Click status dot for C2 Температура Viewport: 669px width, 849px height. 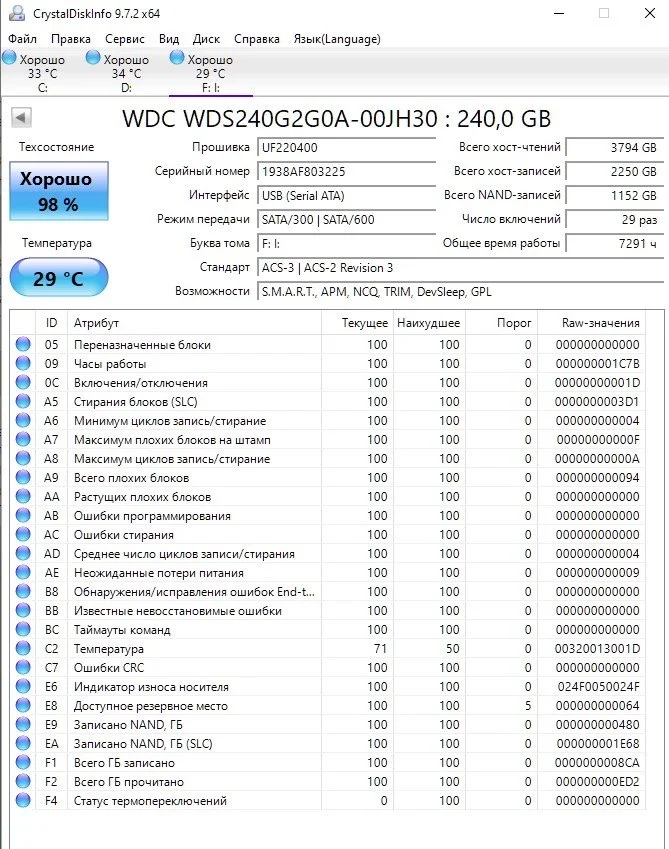coord(23,648)
